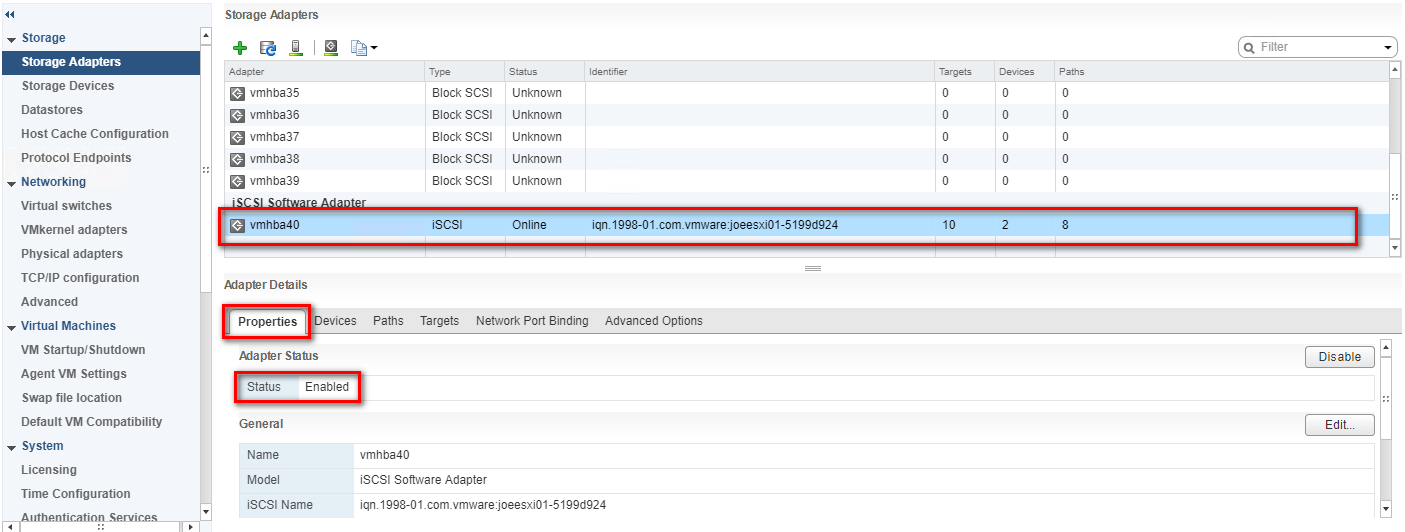Open Virtual switches in the sidebar

click(x=66, y=206)
